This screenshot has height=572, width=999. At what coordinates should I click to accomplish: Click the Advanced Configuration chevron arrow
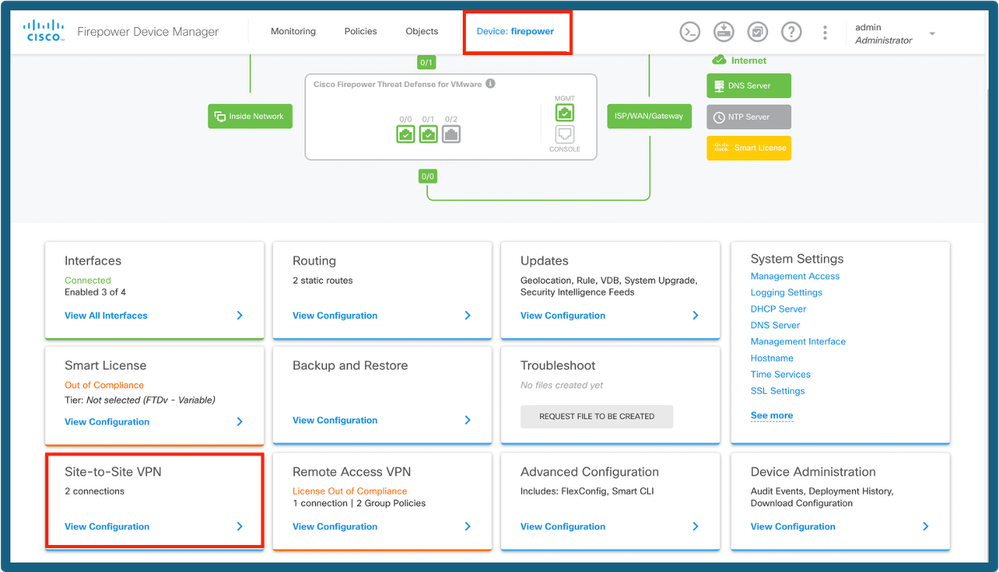pos(695,527)
